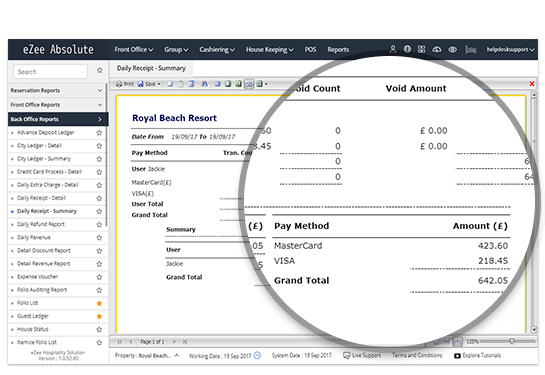
Task: Open the four-squares grid icon in header
Action: point(421,49)
